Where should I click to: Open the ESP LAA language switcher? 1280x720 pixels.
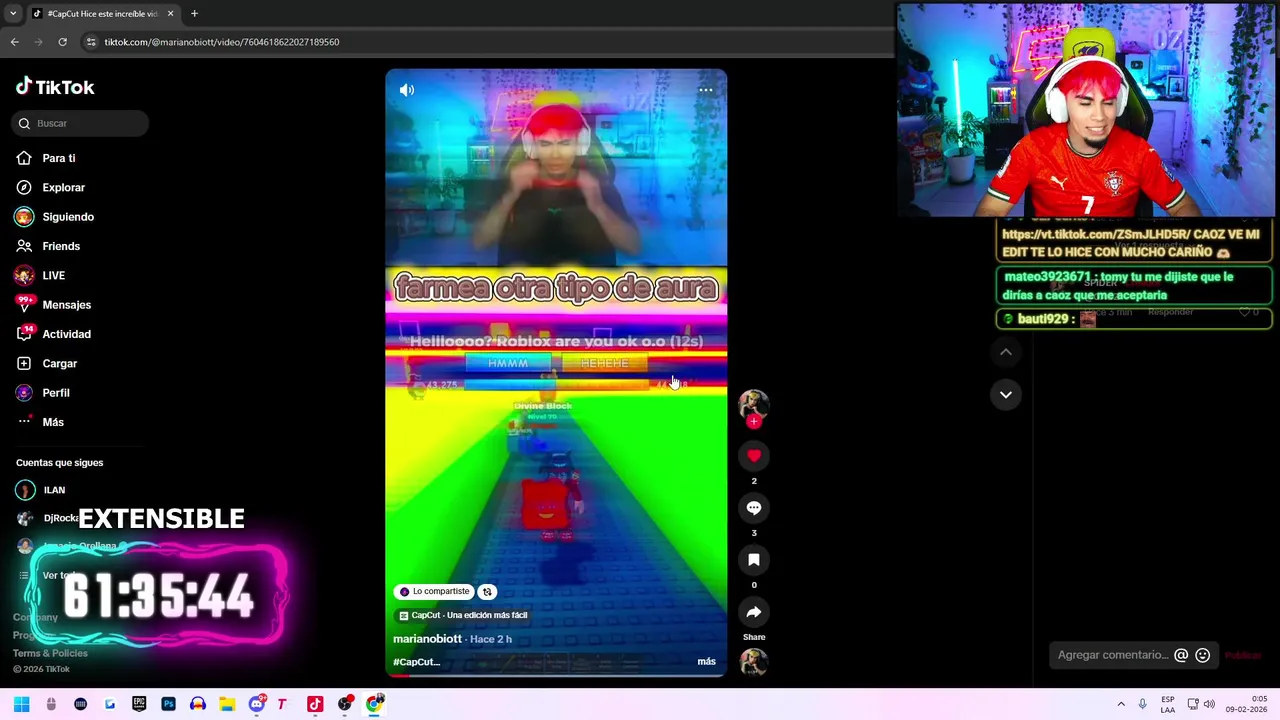pyautogui.click(x=1168, y=704)
